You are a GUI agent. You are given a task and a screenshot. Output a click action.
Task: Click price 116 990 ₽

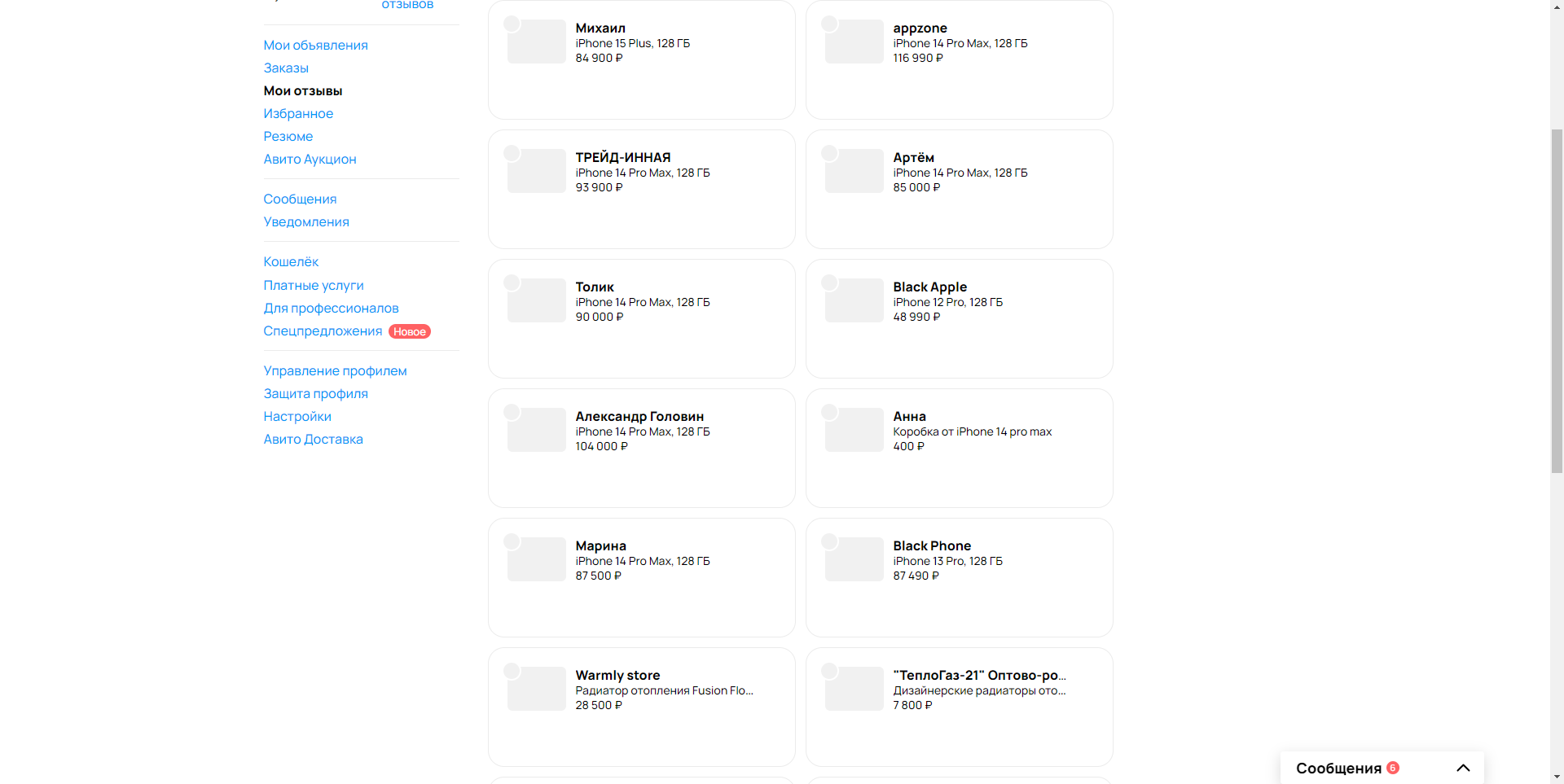point(918,59)
